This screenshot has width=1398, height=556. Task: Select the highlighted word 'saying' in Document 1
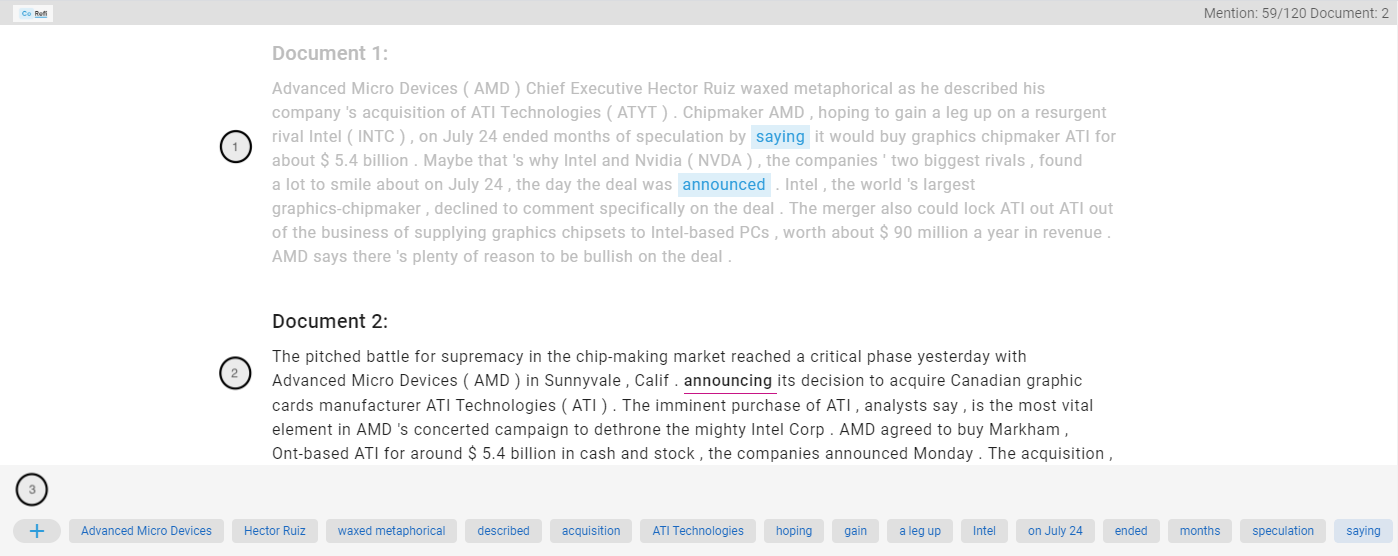[x=780, y=137]
